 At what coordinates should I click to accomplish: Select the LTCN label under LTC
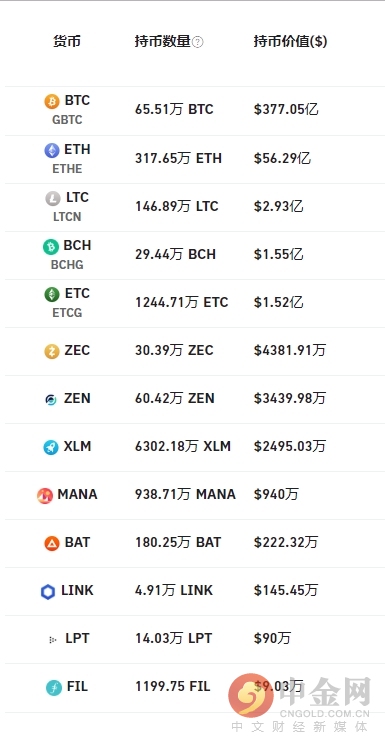point(67,217)
